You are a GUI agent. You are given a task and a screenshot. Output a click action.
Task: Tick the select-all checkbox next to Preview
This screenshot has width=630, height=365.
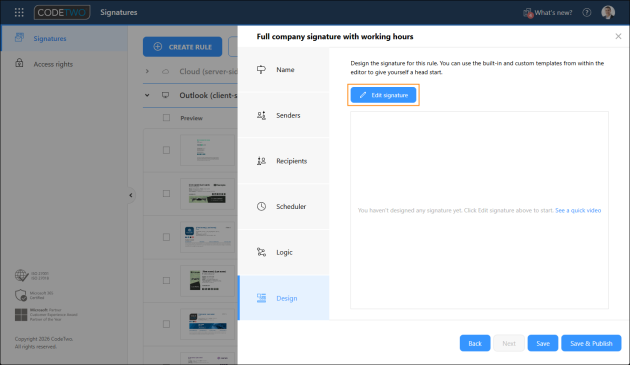click(x=166, y=118)
